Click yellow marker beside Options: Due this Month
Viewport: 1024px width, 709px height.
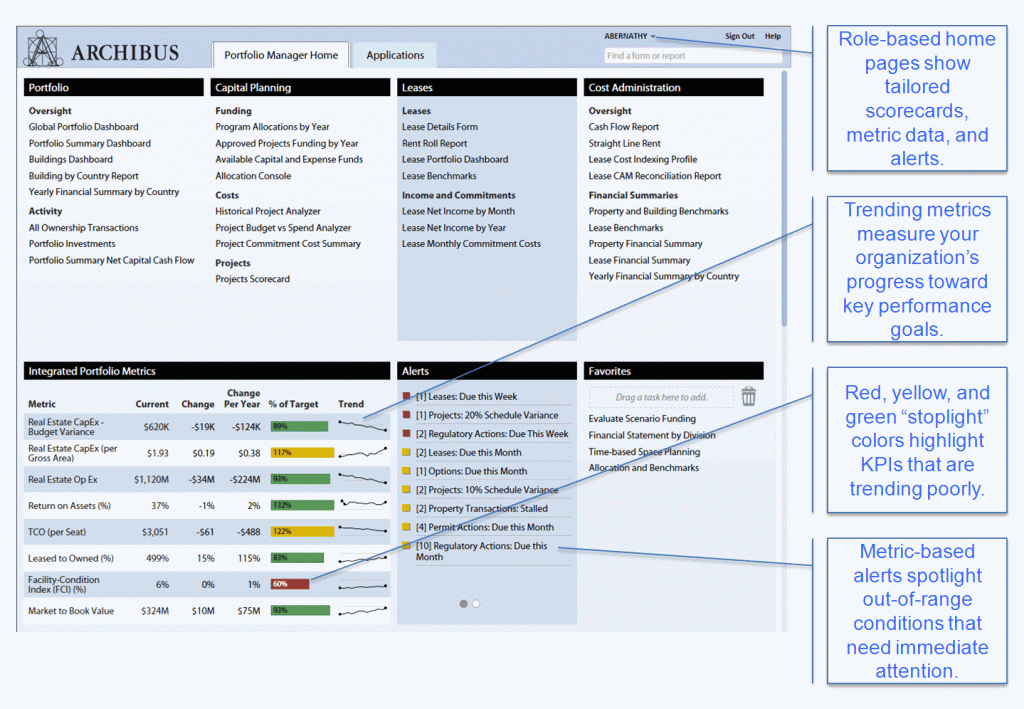(406, 471)
